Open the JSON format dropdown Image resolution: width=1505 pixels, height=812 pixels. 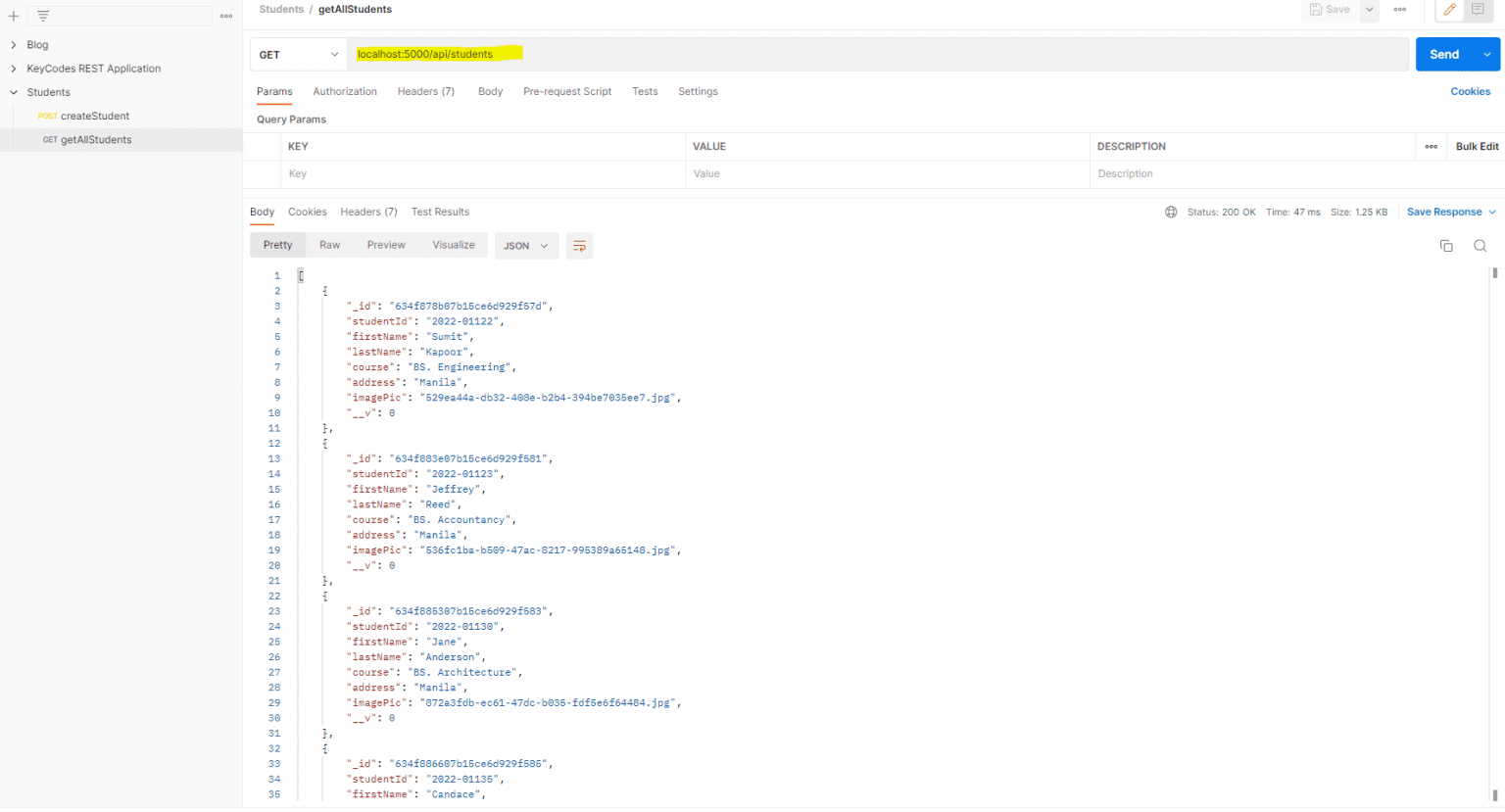click(526, 246)
